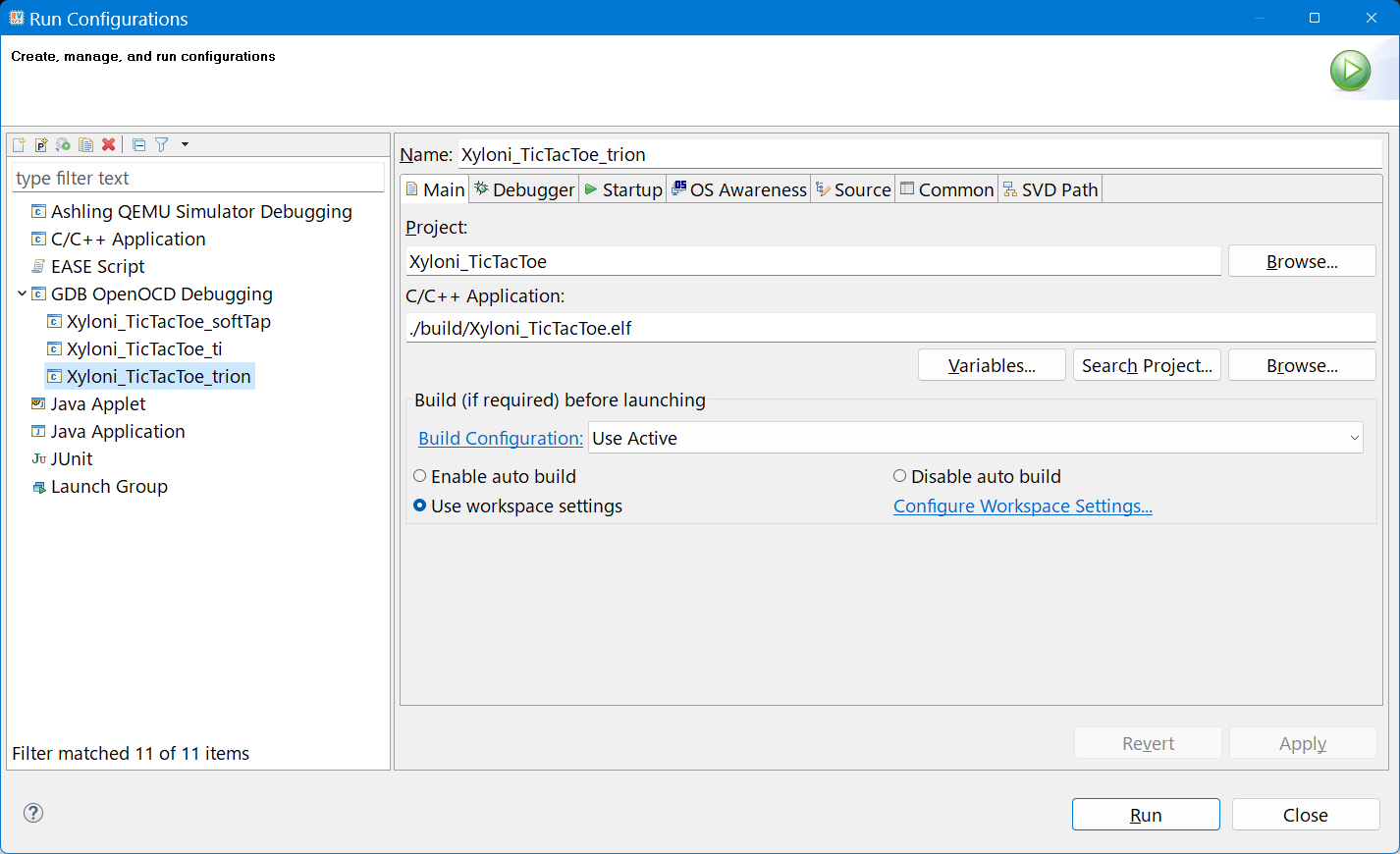Click the New launch configuration icon

pos(19,144)
